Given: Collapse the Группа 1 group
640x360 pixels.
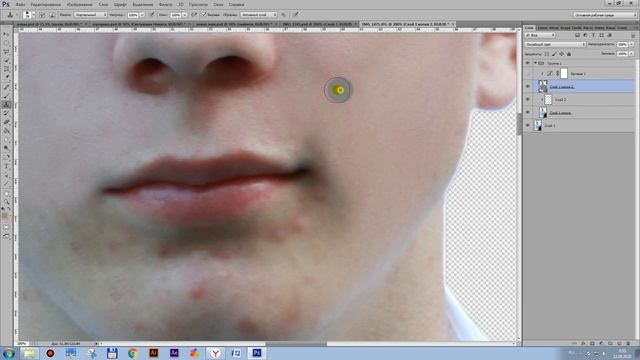Looking at the screenshot, I should click(535, 63).
